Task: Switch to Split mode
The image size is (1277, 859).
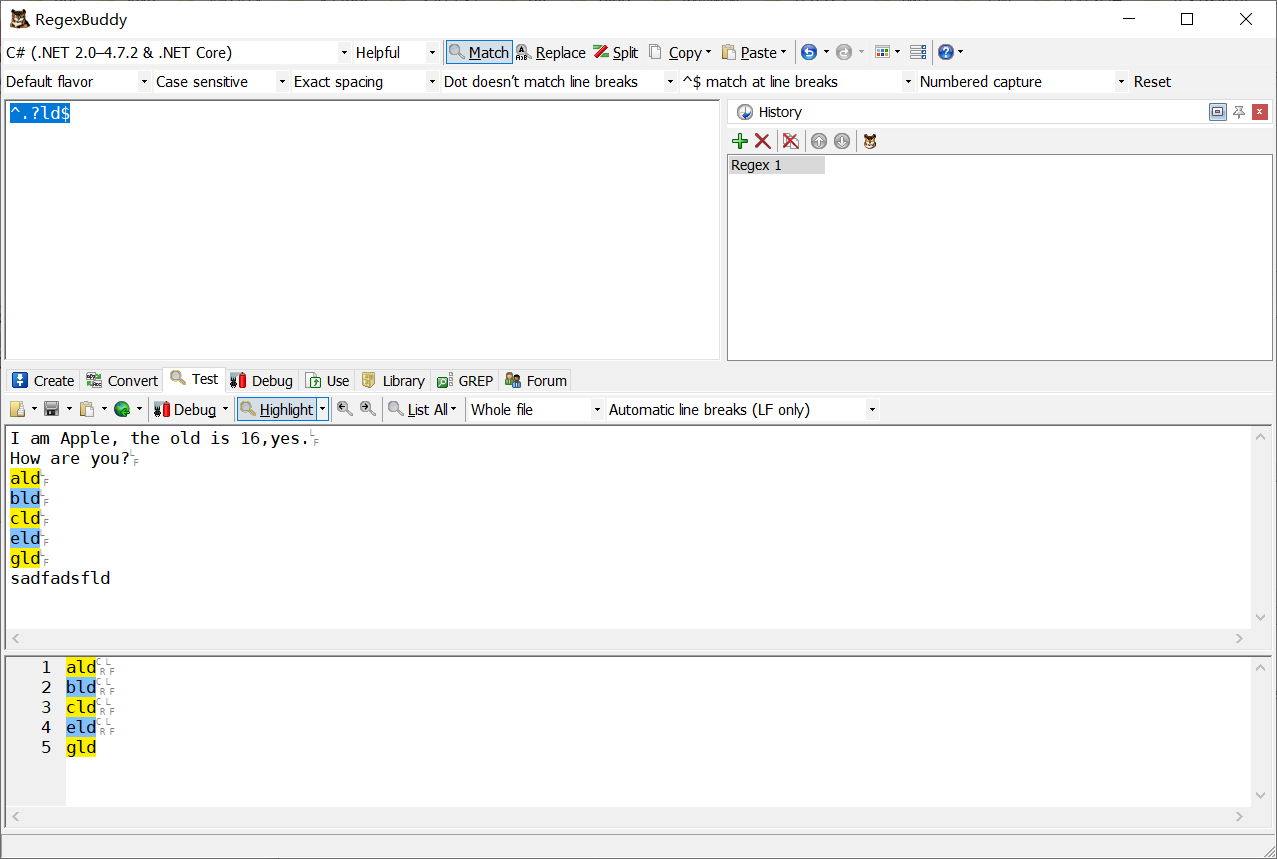Action: pos(615,52)
